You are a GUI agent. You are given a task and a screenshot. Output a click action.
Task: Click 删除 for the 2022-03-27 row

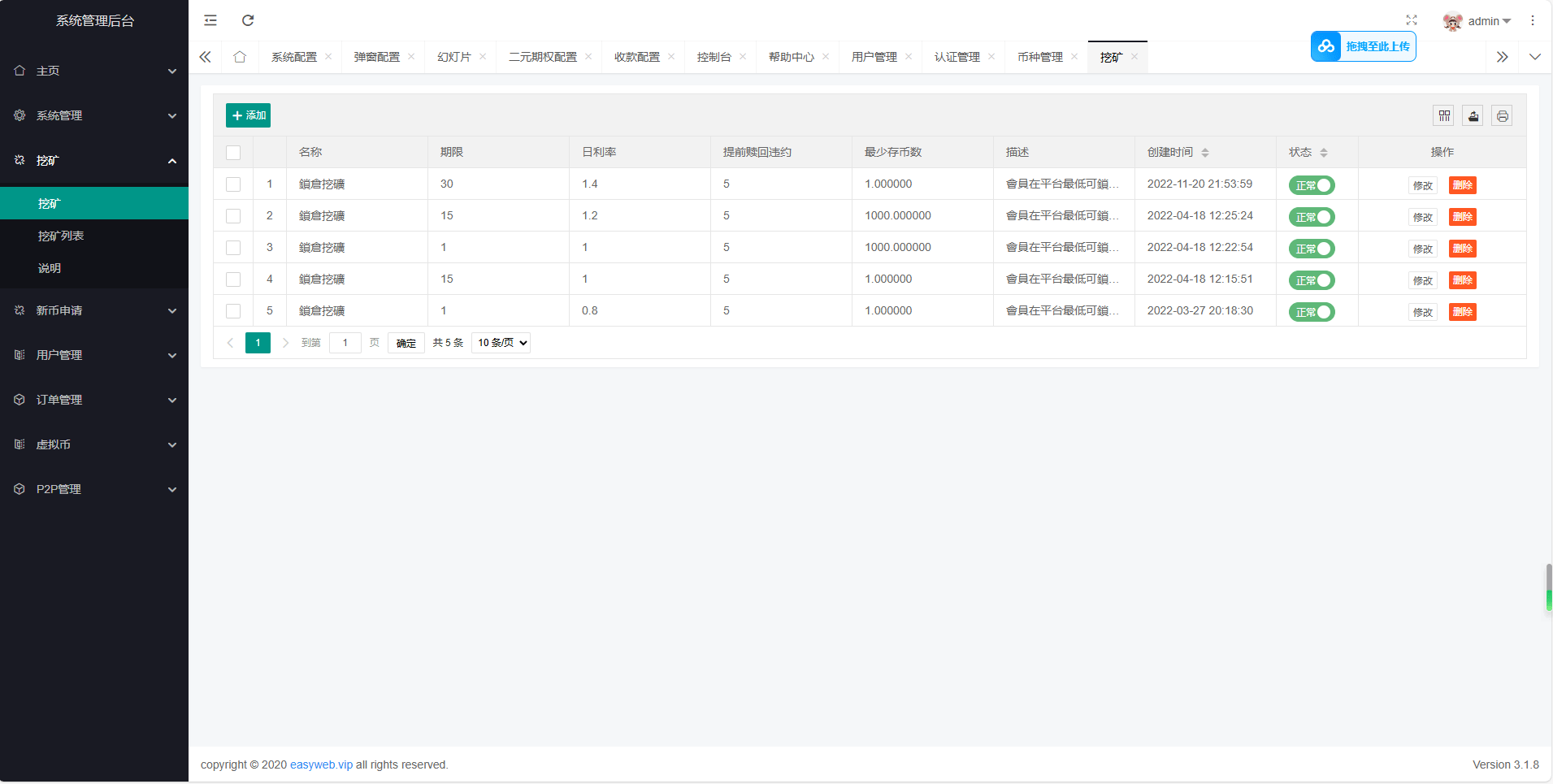(x=1463, y=312)
